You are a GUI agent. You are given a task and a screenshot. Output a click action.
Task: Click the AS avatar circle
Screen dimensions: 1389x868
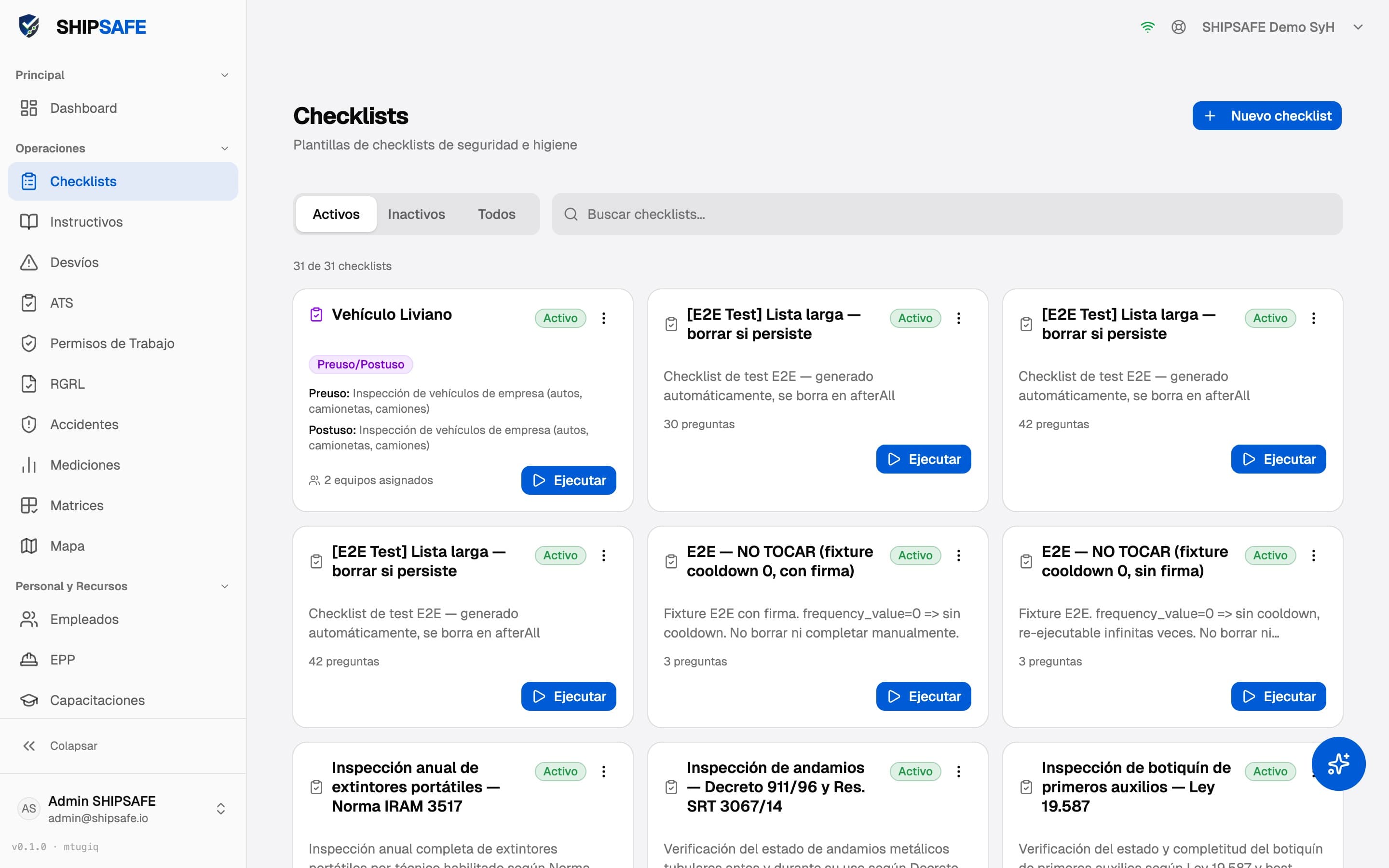pos(29,808)
